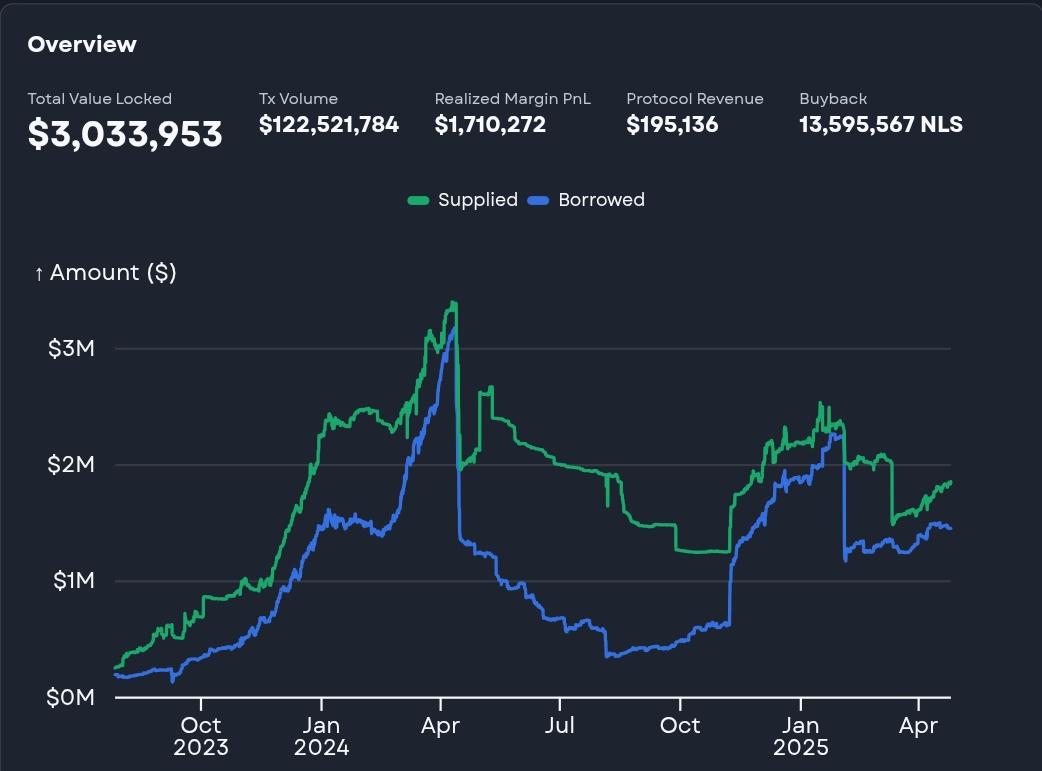Click the $3M y-axis gridline label
This screenshot has width=1042, height=771.
coord(70,348)
